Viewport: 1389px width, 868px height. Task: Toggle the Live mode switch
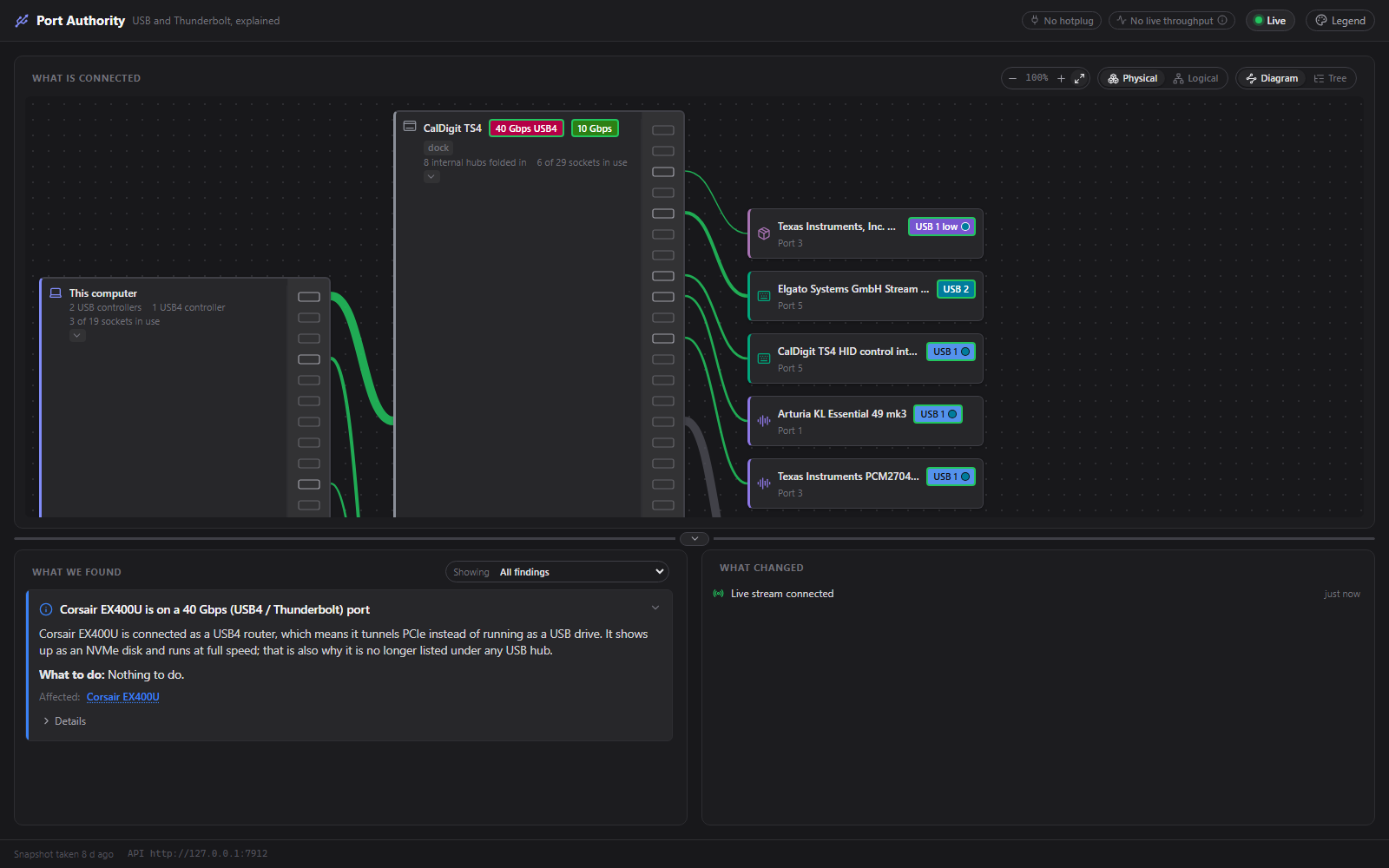pyautogui.click(x=1270, y=21)
